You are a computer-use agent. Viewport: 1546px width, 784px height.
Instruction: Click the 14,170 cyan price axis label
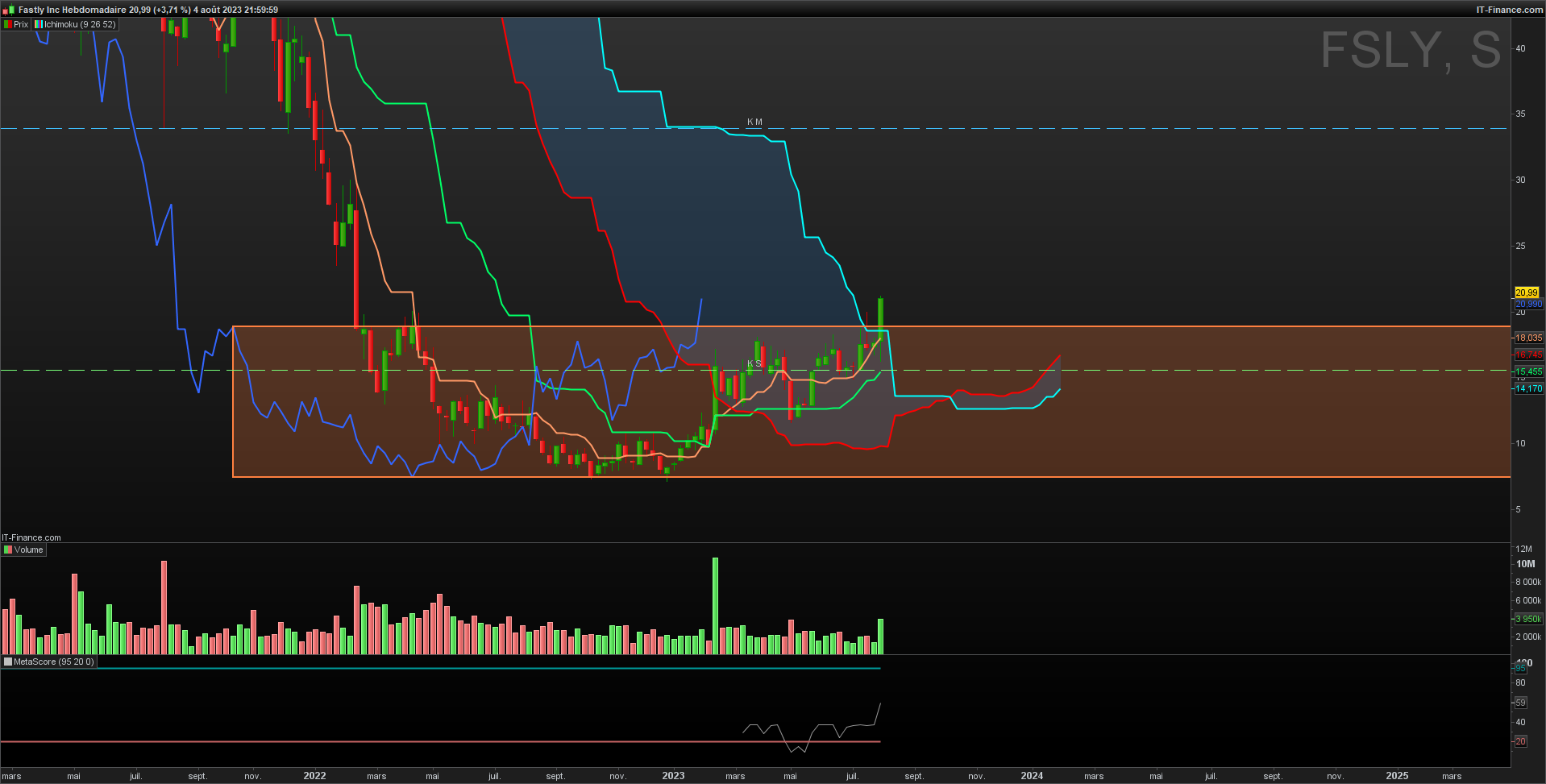(x=1528, y=388)
